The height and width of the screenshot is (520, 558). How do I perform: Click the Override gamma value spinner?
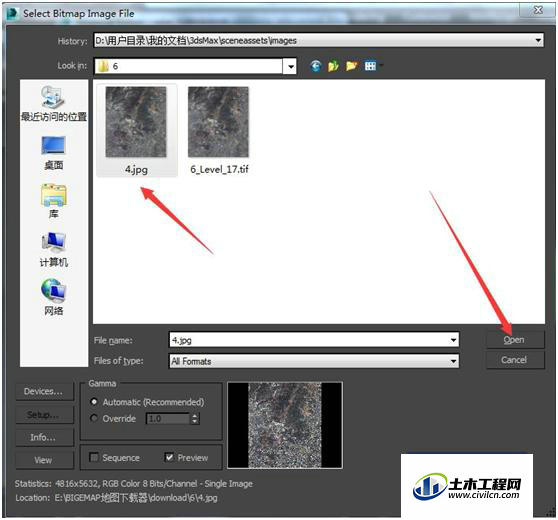(x=195, y=419)
